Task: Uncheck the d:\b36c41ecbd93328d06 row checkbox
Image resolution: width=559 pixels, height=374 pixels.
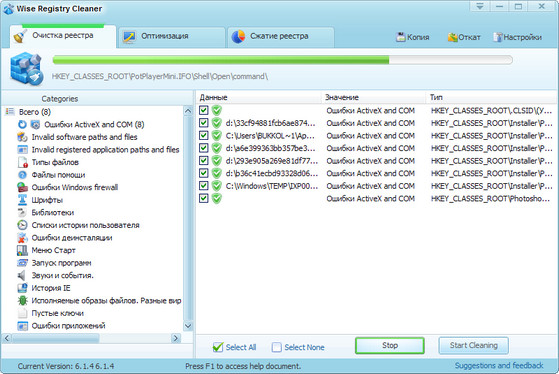Action: click(x=204, y=173)
